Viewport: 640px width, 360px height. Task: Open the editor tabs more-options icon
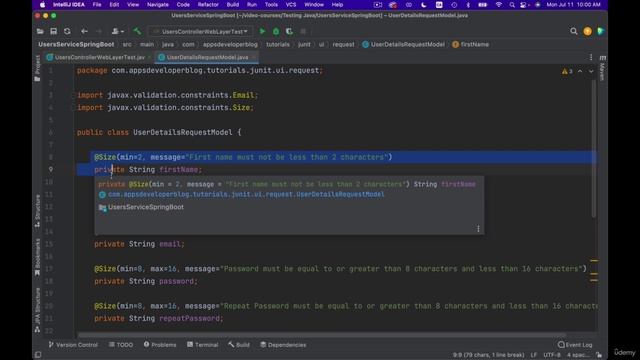coord(591,58)
